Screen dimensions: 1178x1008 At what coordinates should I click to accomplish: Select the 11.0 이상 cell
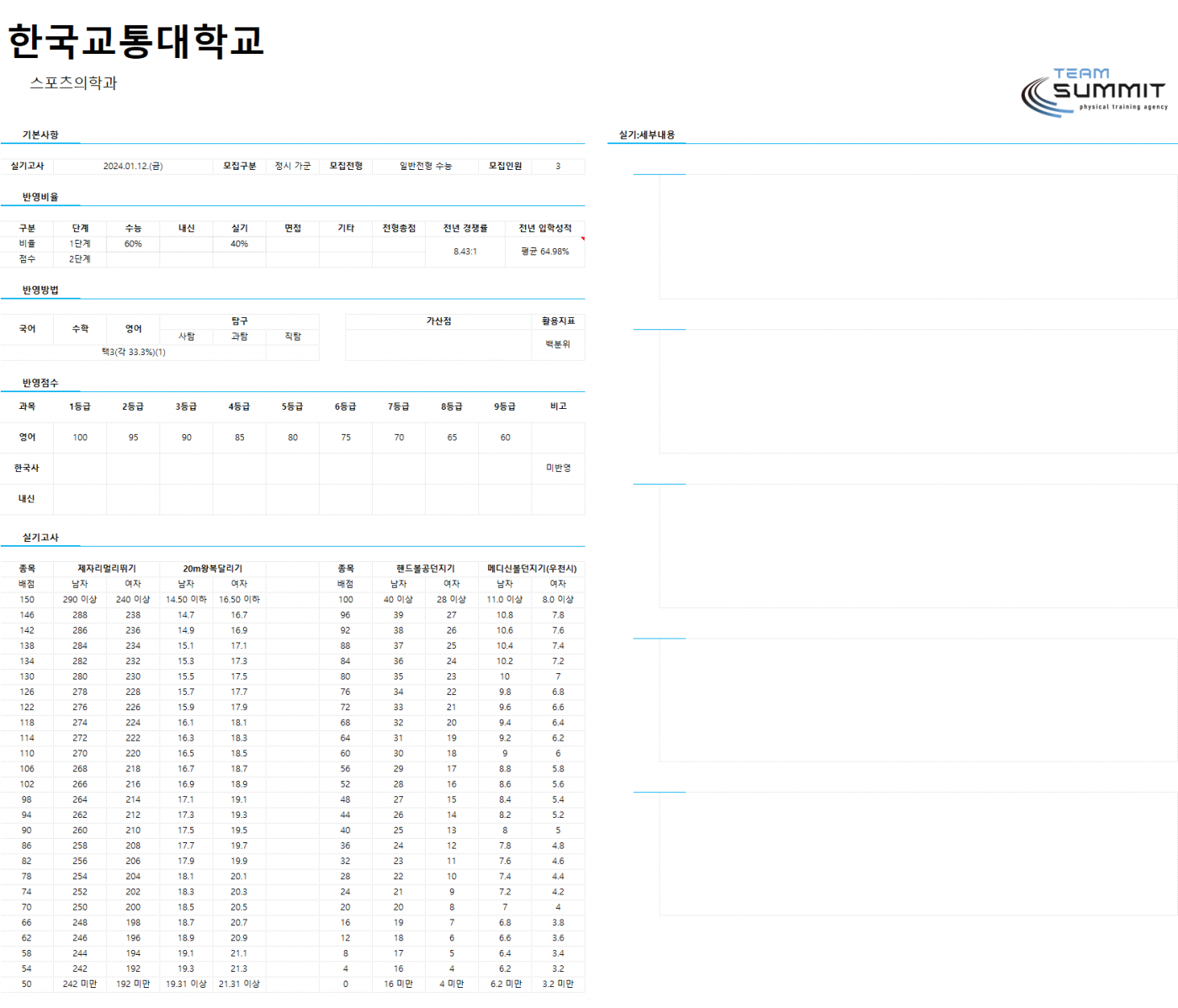tap(505, 600)
